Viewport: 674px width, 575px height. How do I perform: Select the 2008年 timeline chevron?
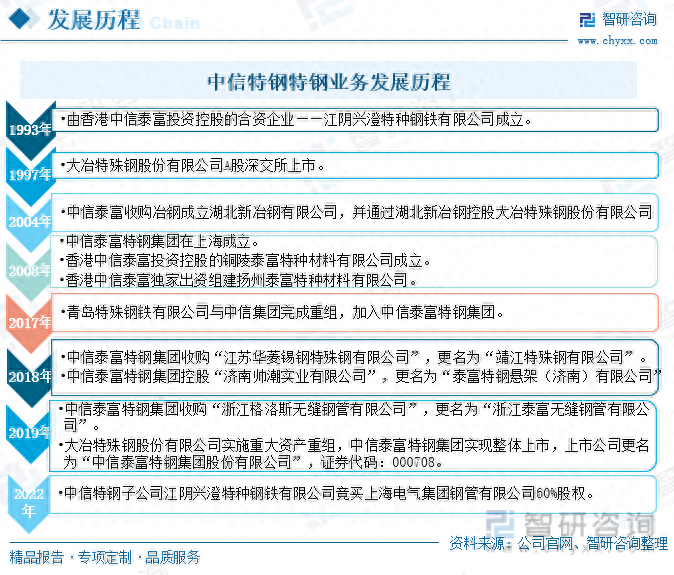[30, 270]
